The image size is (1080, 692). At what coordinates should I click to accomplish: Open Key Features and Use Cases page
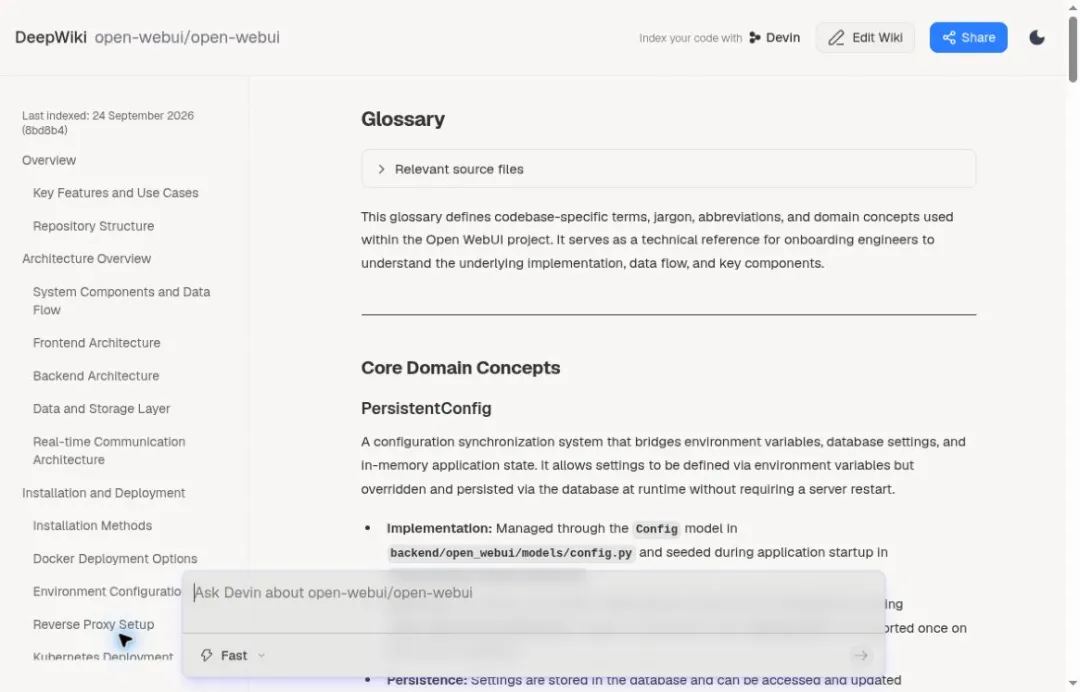tap(116, 193)
